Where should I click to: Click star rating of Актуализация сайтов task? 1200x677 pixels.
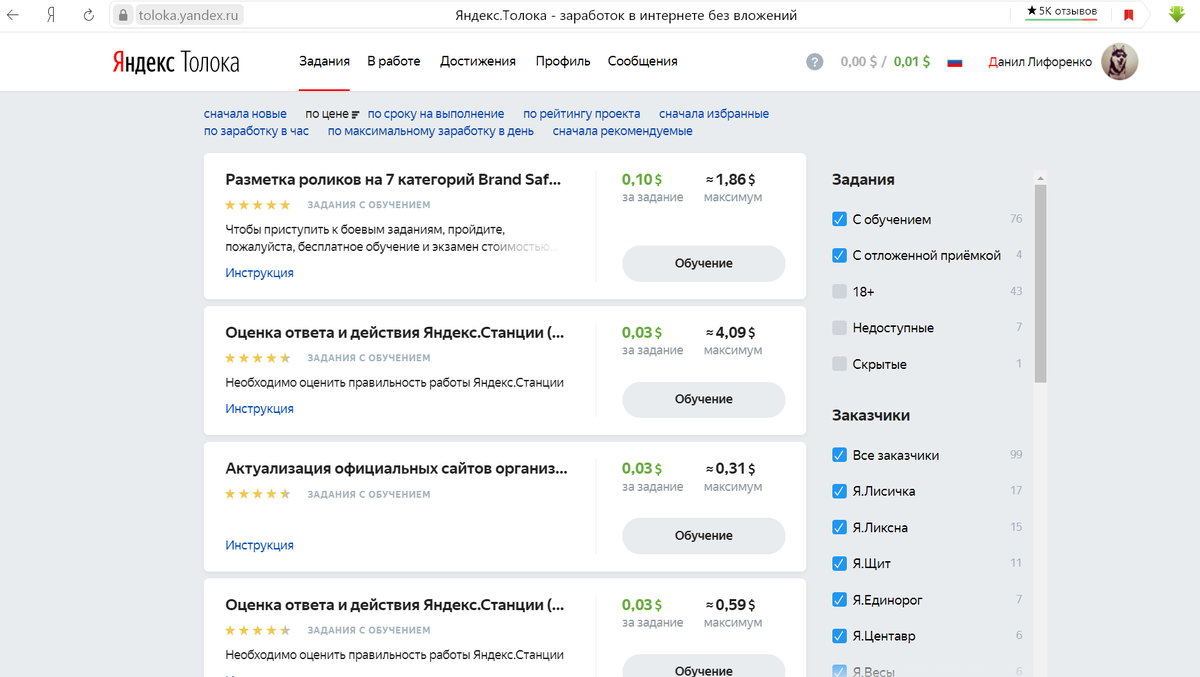(x=258, y=494)
